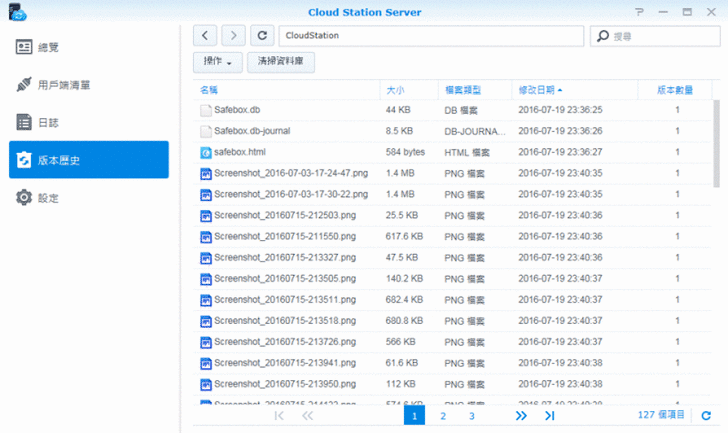Click the forward navigation arrow
Image resolution: width=728 pixels, height=433 pixels.
(232, 36)
